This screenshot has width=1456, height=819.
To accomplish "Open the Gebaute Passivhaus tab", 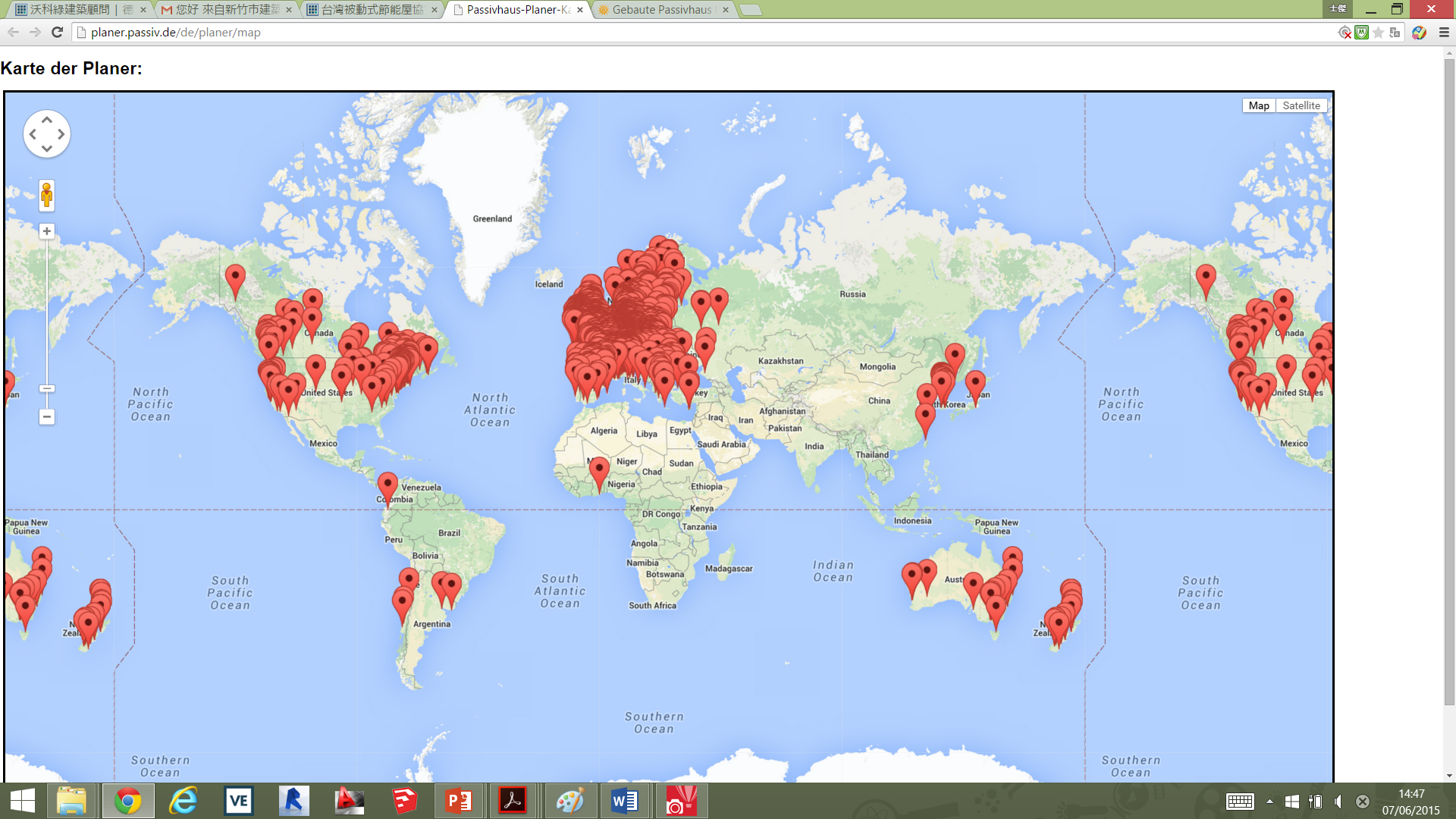I will 661,10.
